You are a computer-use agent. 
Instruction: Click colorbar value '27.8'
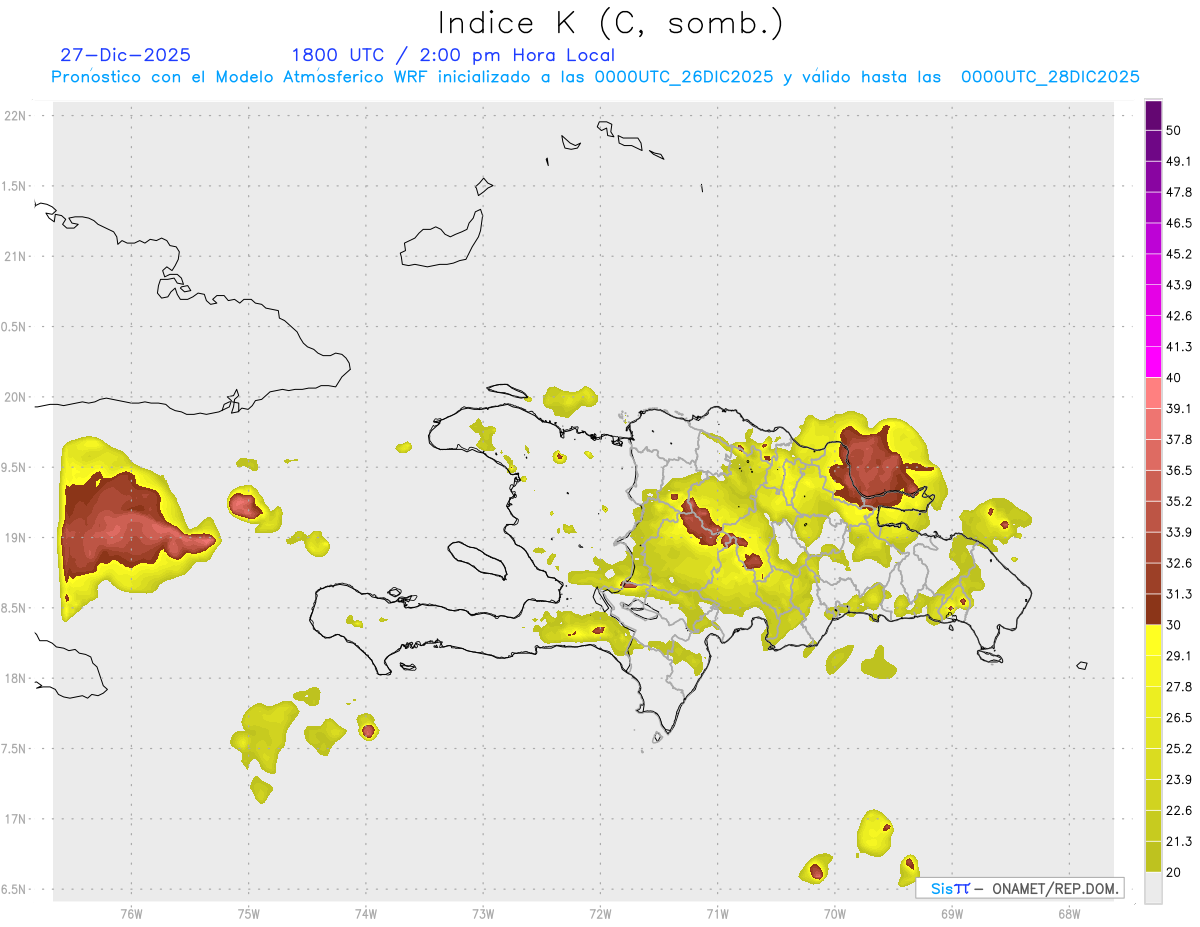[1179, 687]
